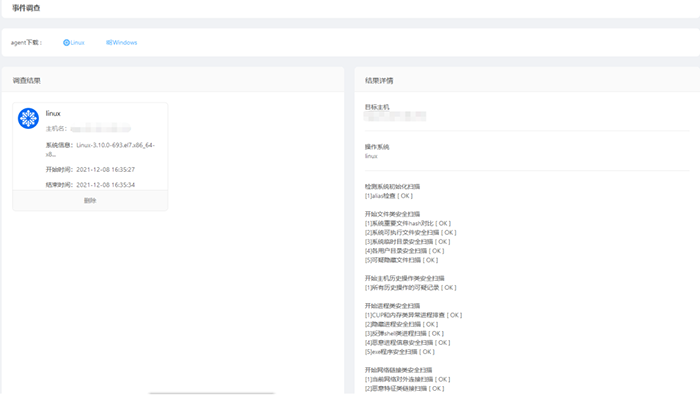The width and height of the screenshot is (700, 405).
Task: Click the 事件调查 page heading
Action: click(28, 7)
